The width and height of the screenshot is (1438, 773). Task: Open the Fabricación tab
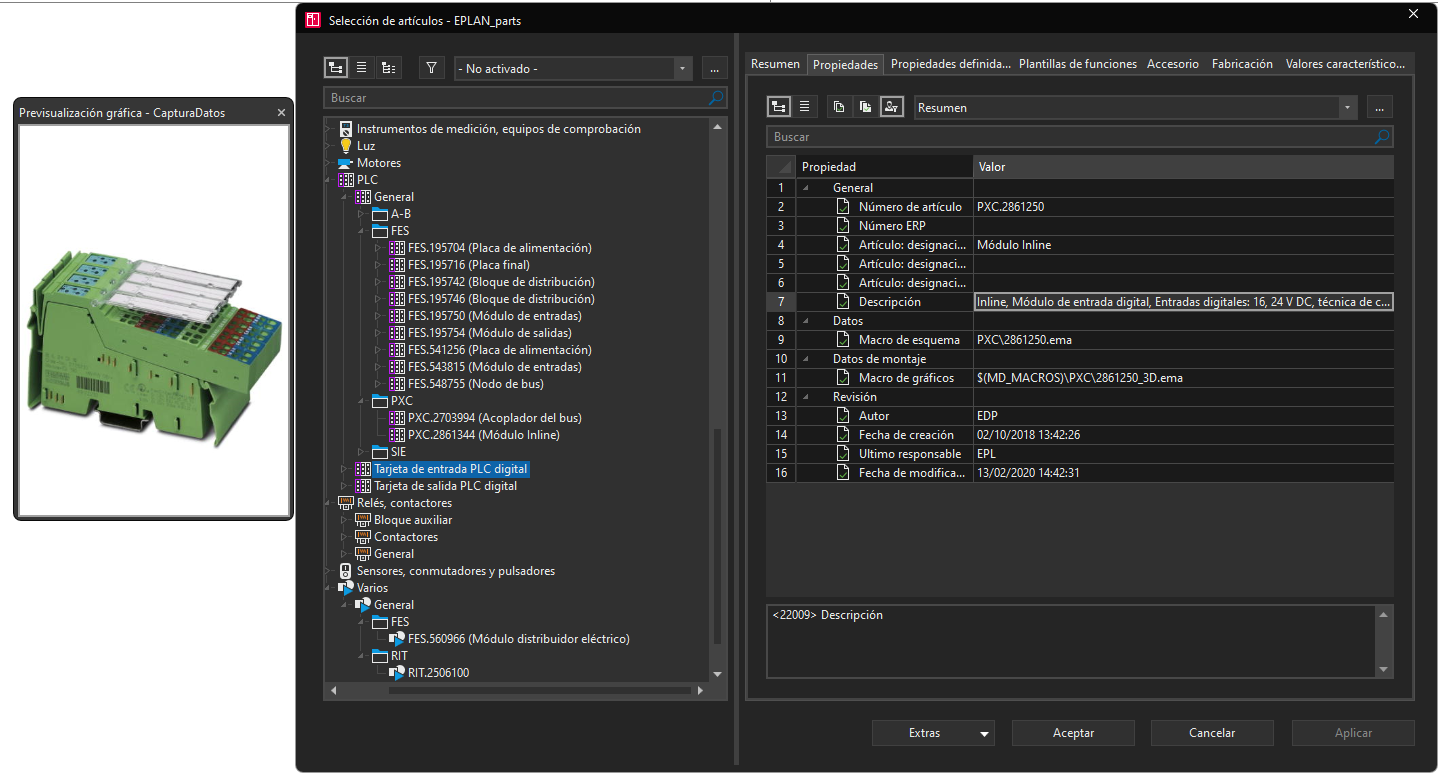pyautogui.click(x=1242, y=63)
